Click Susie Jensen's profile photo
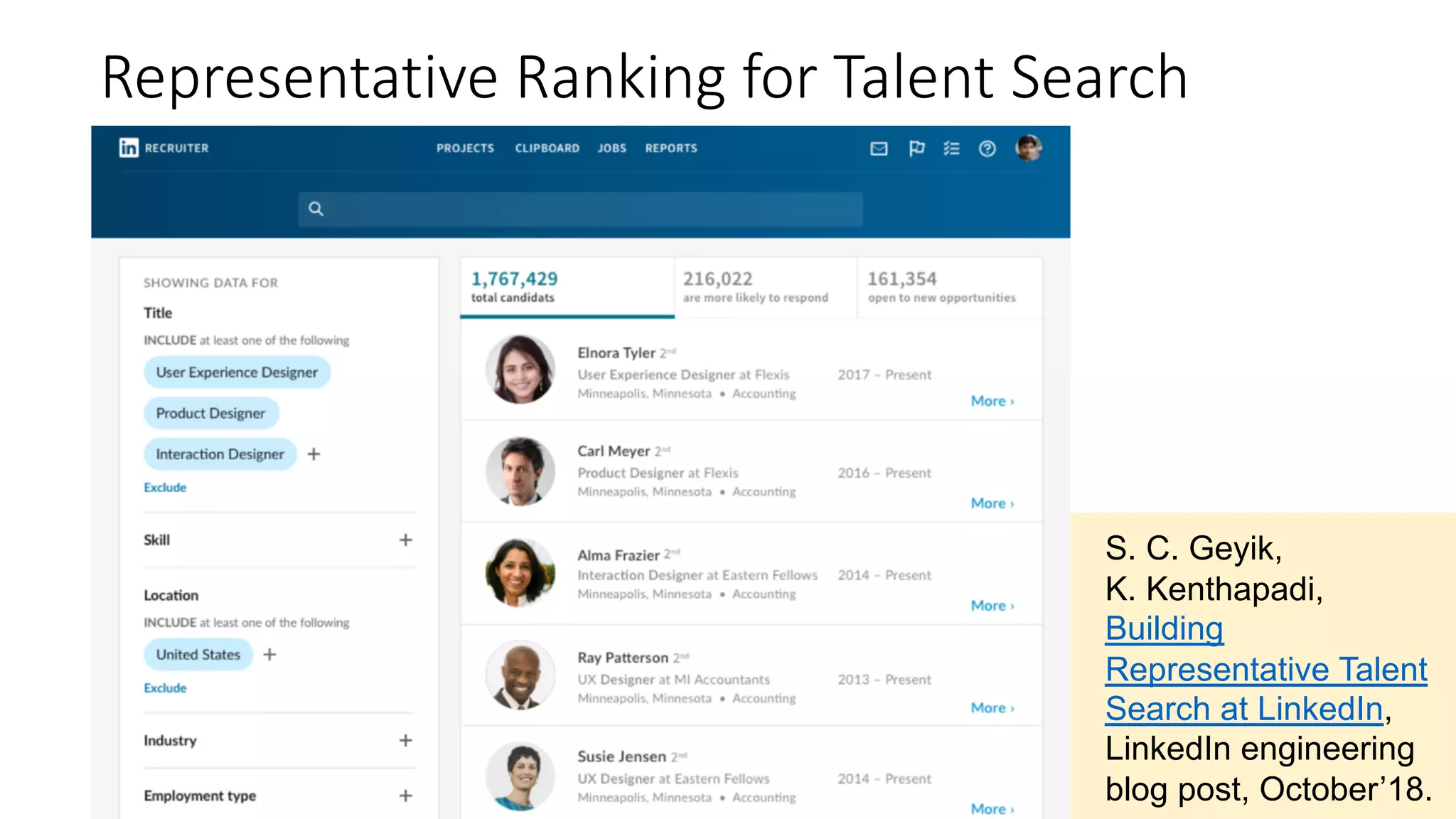 520,777
